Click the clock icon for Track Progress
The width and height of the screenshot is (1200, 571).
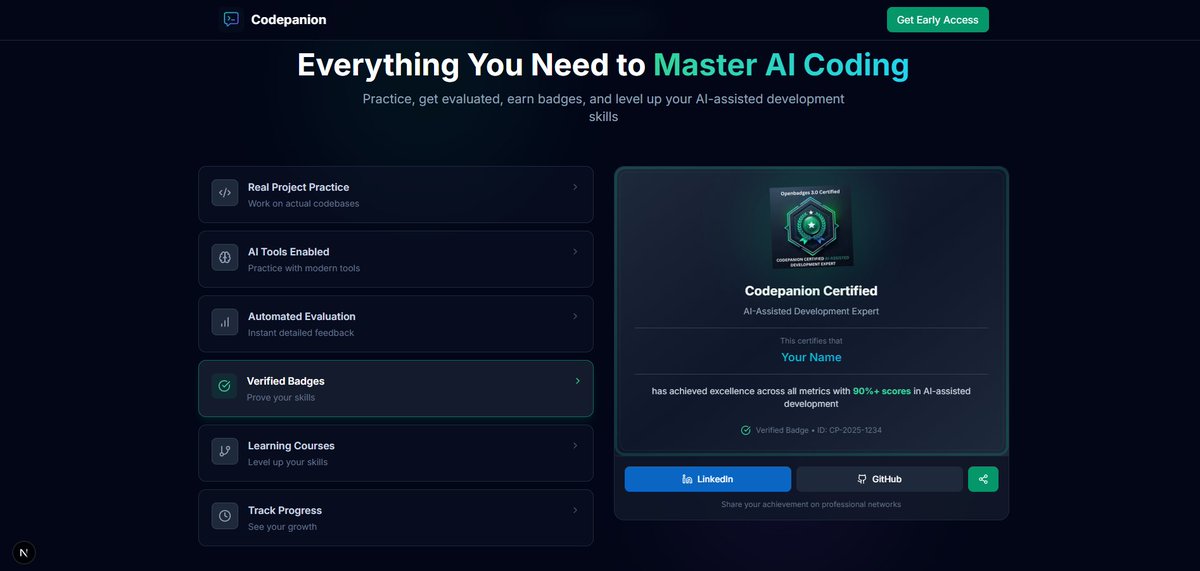tap(225, 516)
